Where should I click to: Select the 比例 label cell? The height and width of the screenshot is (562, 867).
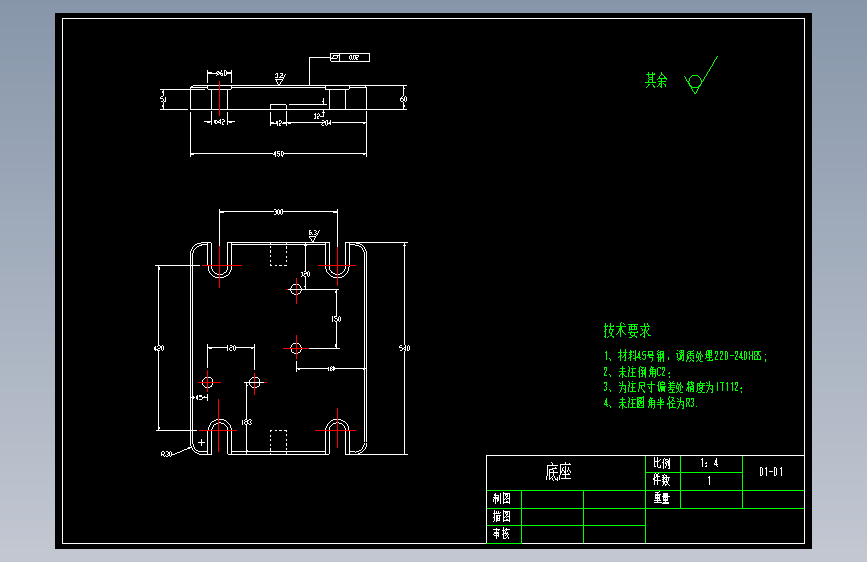click(662, 464)
